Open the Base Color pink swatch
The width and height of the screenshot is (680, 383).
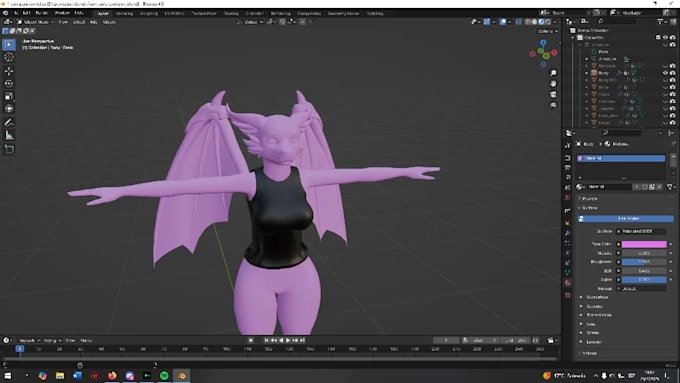pos(644,244)
